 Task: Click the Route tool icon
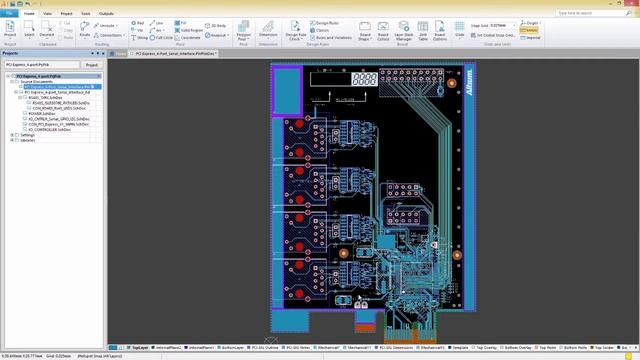[x=84, y=29]
